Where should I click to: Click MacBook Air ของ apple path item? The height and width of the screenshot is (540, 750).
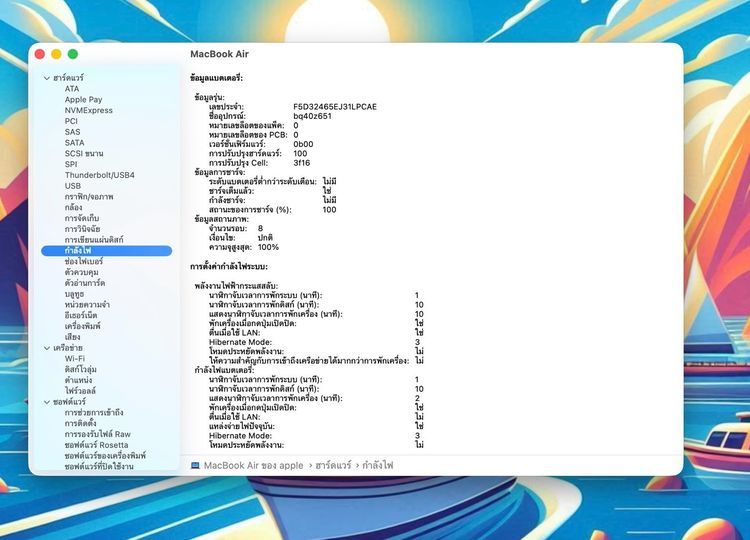tap(254, 465)
